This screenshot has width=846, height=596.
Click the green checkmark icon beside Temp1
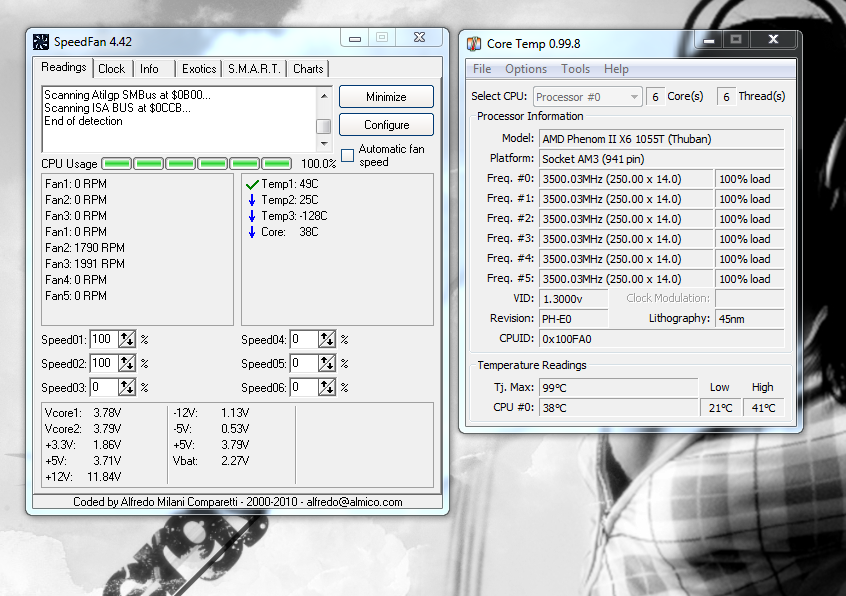tap(252, 184)
